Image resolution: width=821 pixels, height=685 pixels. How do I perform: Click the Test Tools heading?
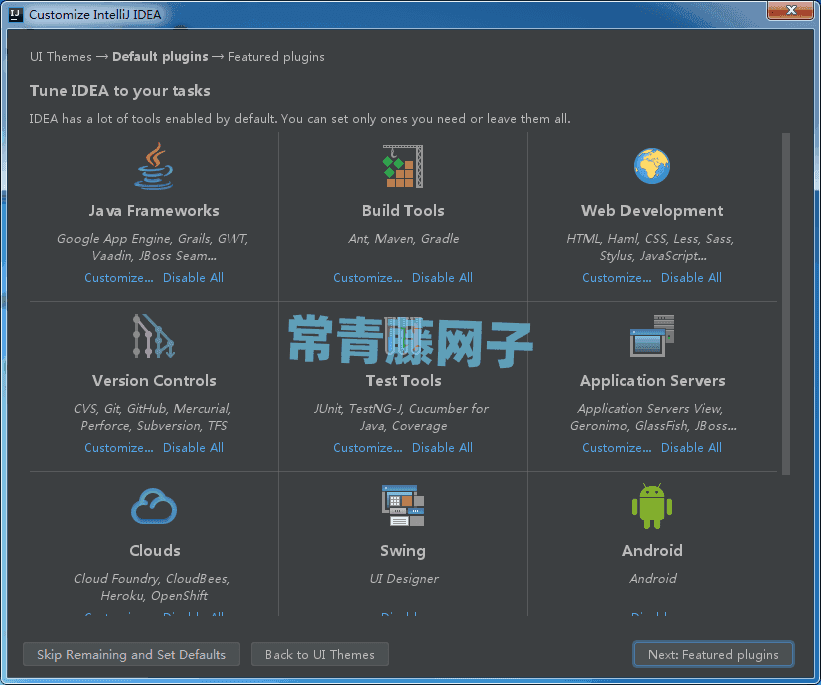(403, 381)
